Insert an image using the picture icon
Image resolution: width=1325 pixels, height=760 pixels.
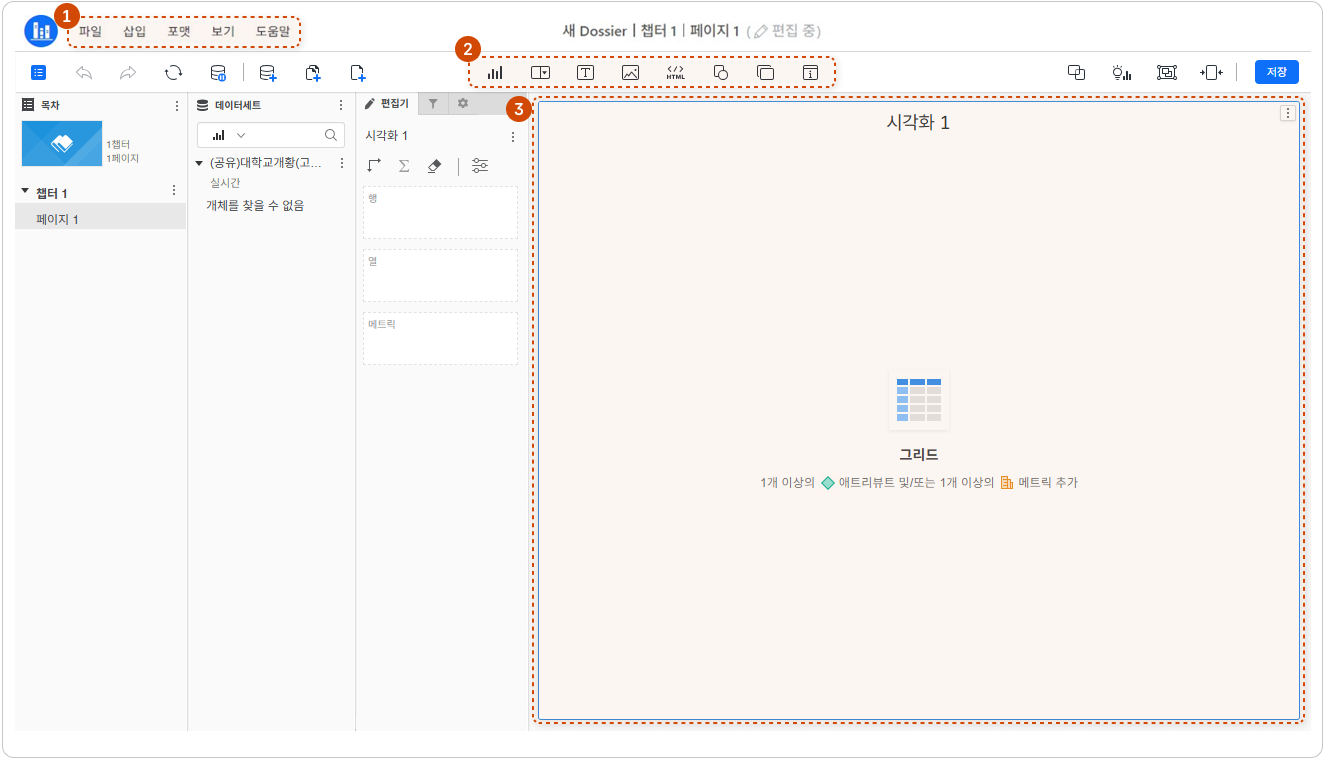pos(630,72)
